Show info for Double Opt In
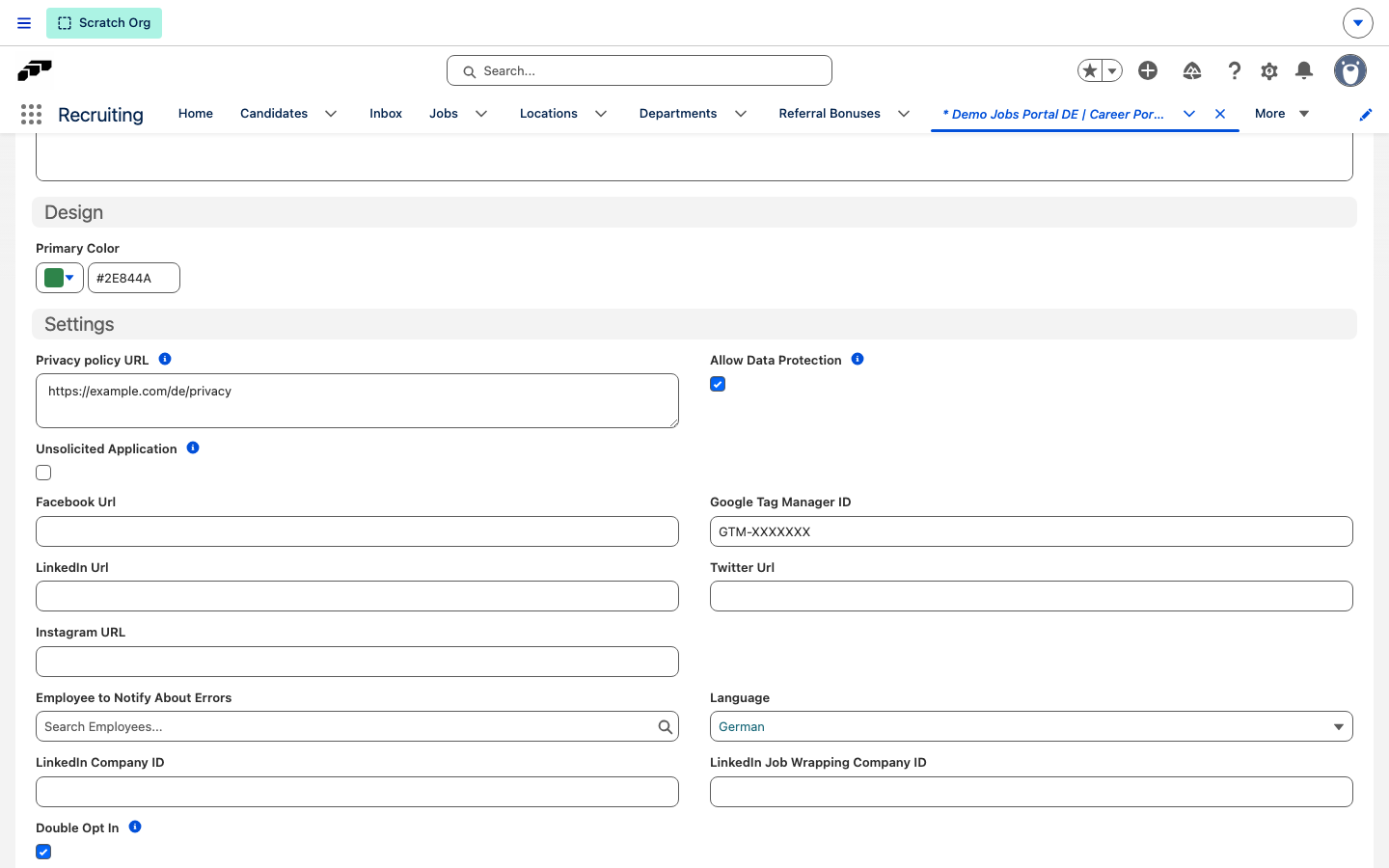 click(x=135, y=827)
